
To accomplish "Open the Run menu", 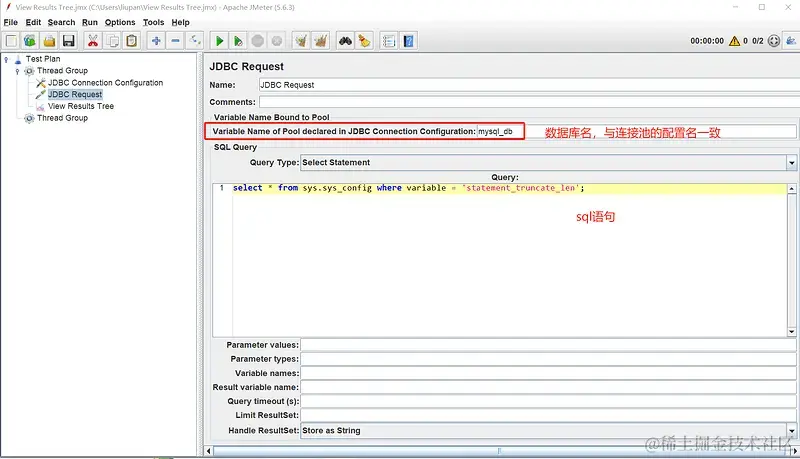I will pos(90,22).
